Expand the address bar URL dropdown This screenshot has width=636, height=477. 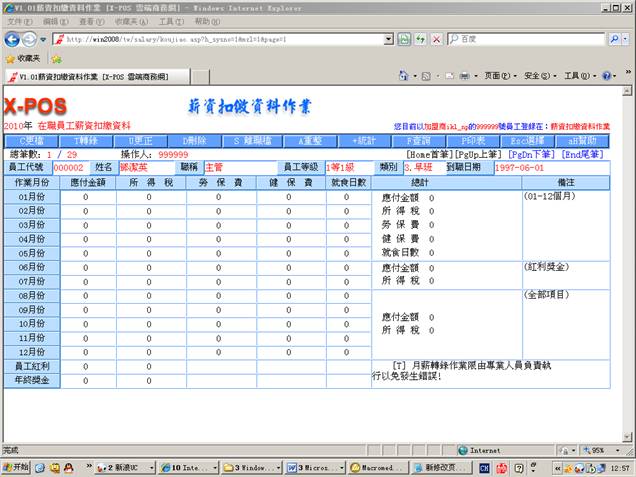pyautogui.click(x=389, y=39)
